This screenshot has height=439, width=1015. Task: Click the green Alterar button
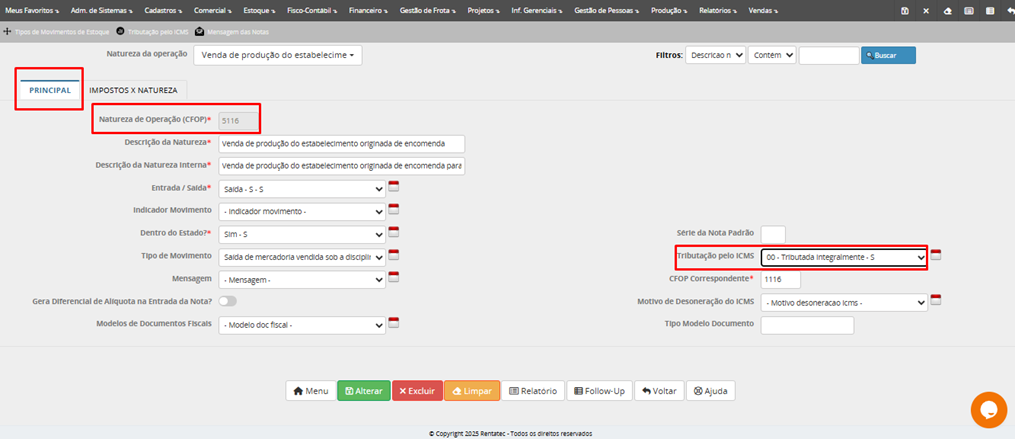click(x=363, y=391)
